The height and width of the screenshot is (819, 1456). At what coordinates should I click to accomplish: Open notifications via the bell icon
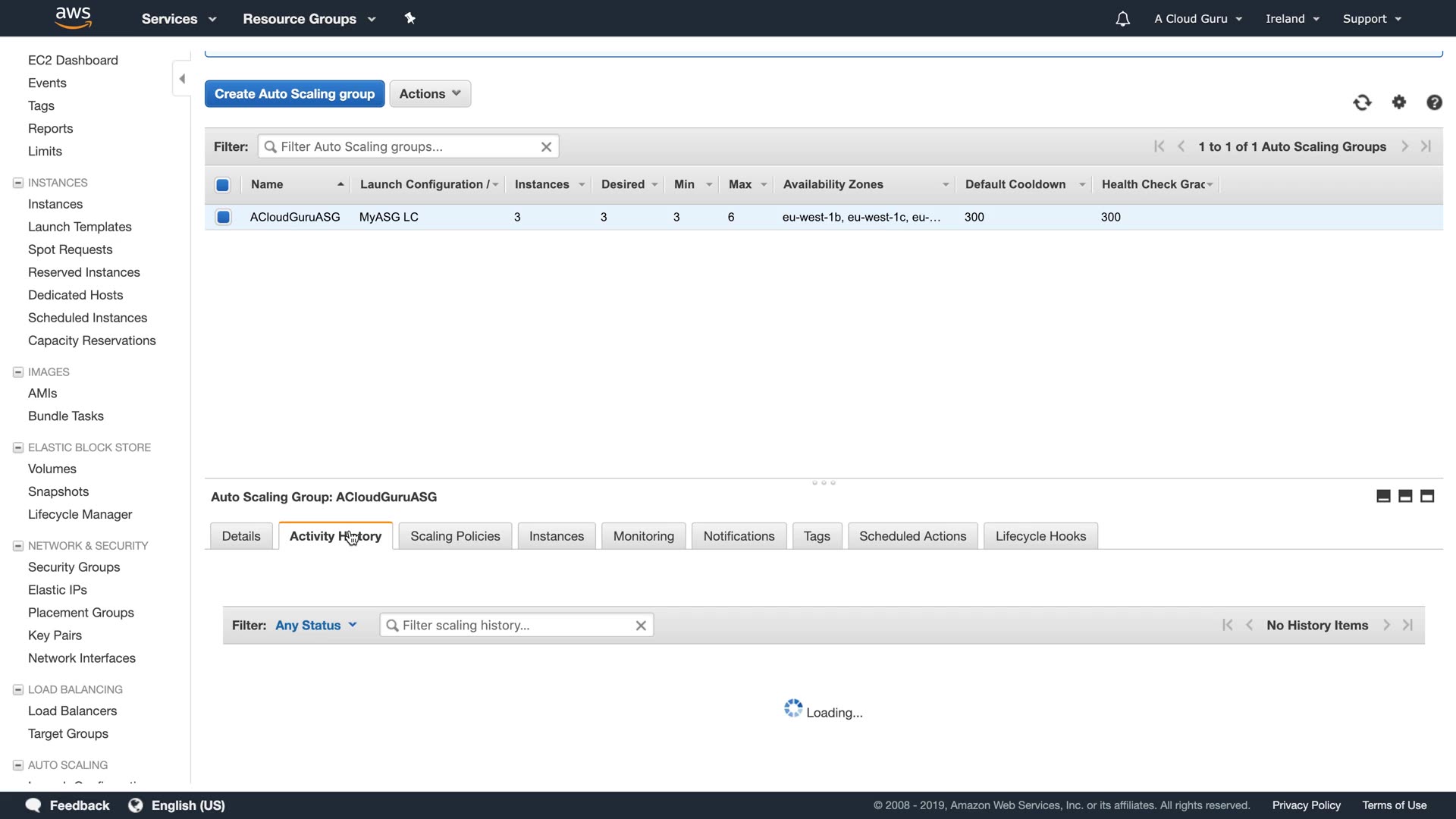click(1122, 19)
